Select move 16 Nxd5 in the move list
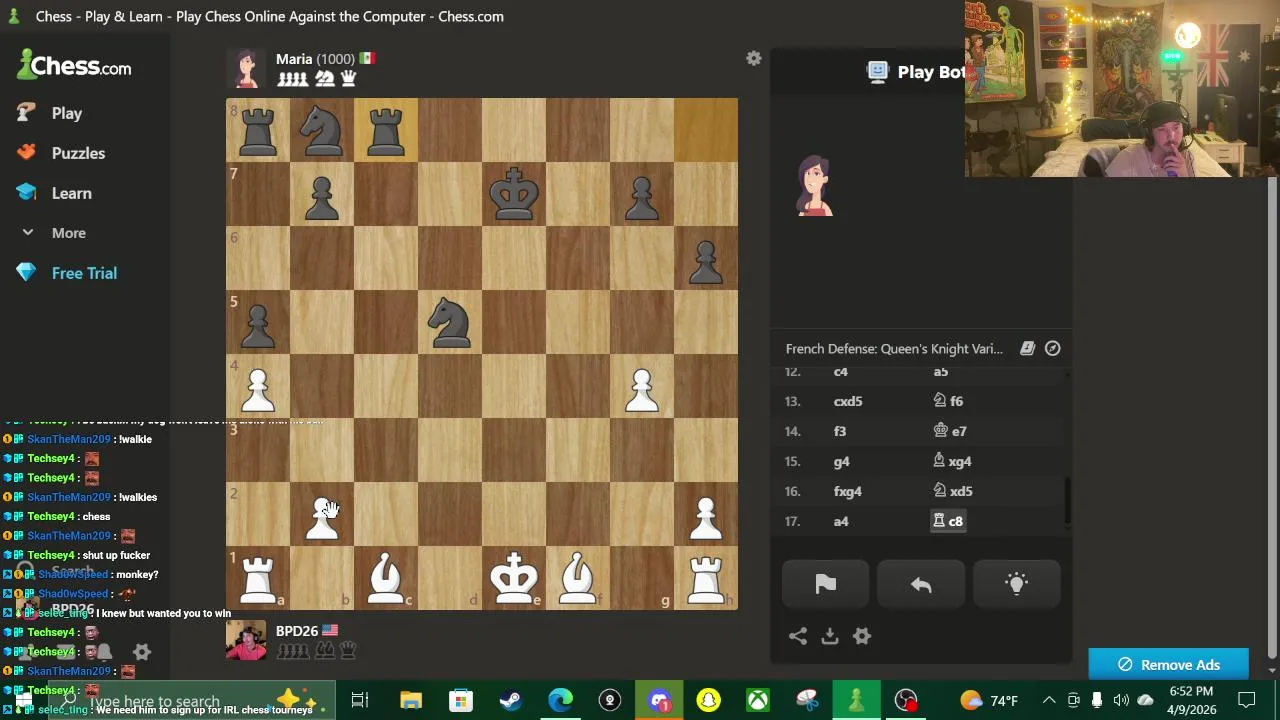Viewport: 1280px width, 720px height. point(953,491)
